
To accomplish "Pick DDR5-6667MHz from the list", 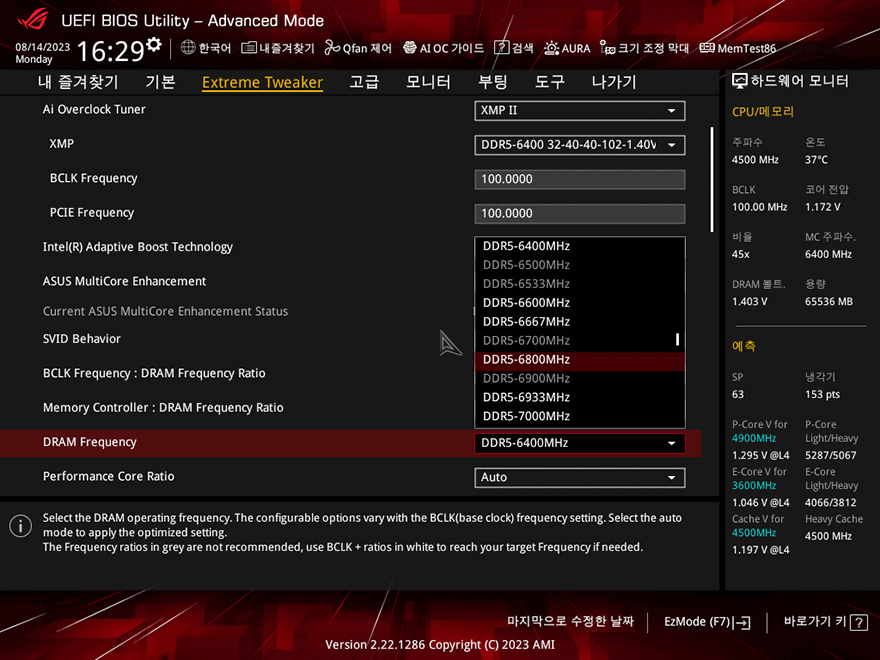I will click(580, 322).
